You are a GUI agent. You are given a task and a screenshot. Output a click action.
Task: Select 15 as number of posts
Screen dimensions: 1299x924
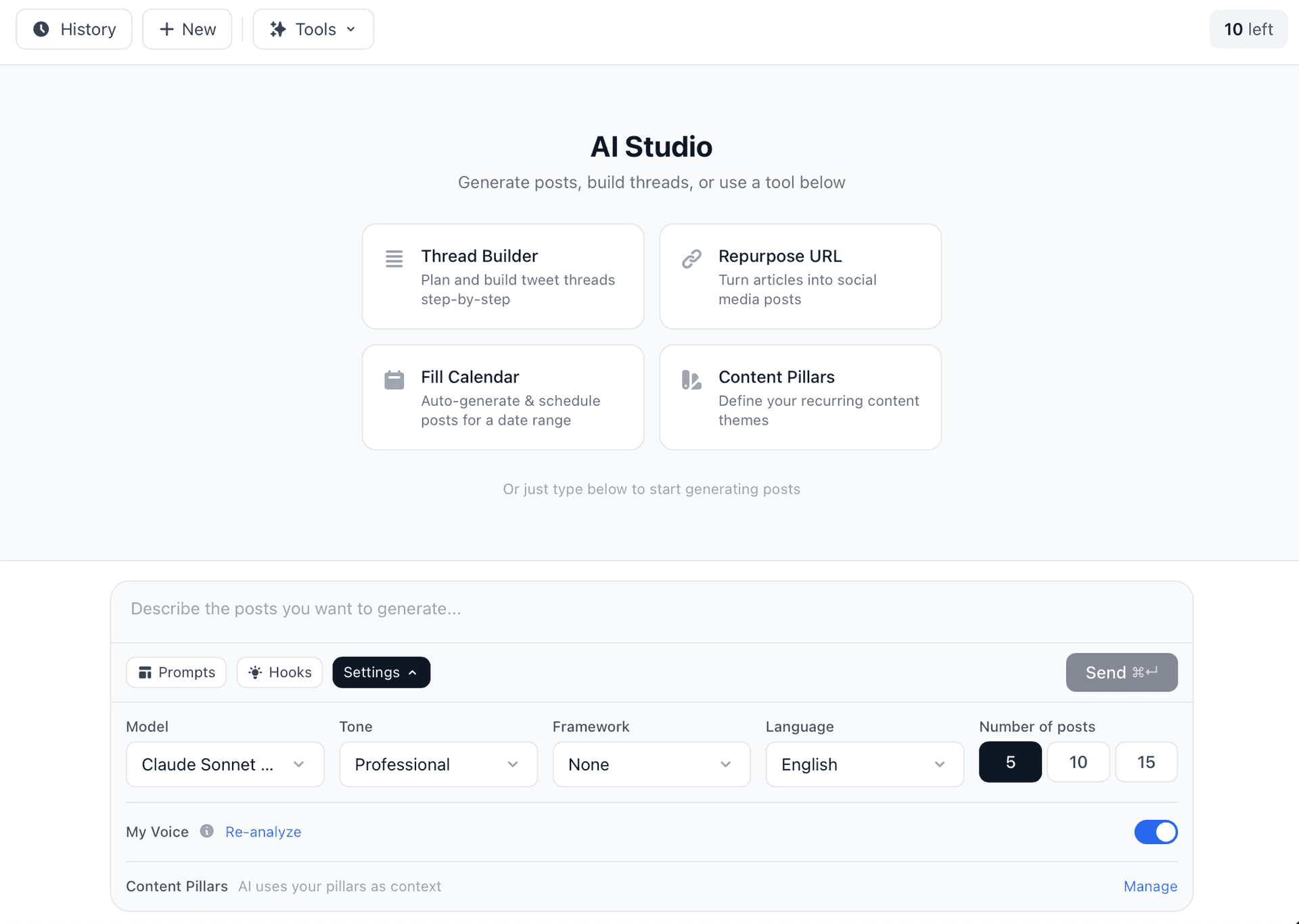pos(1146,762)
